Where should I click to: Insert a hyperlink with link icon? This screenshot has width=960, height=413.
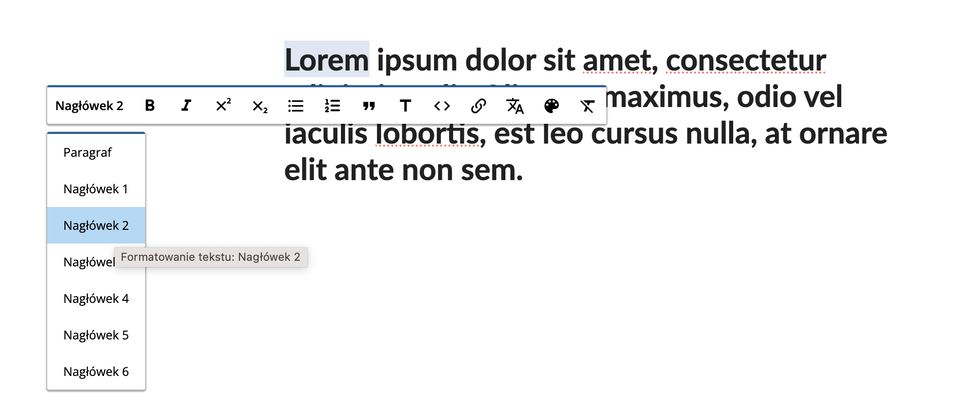[x=478, y=105]
